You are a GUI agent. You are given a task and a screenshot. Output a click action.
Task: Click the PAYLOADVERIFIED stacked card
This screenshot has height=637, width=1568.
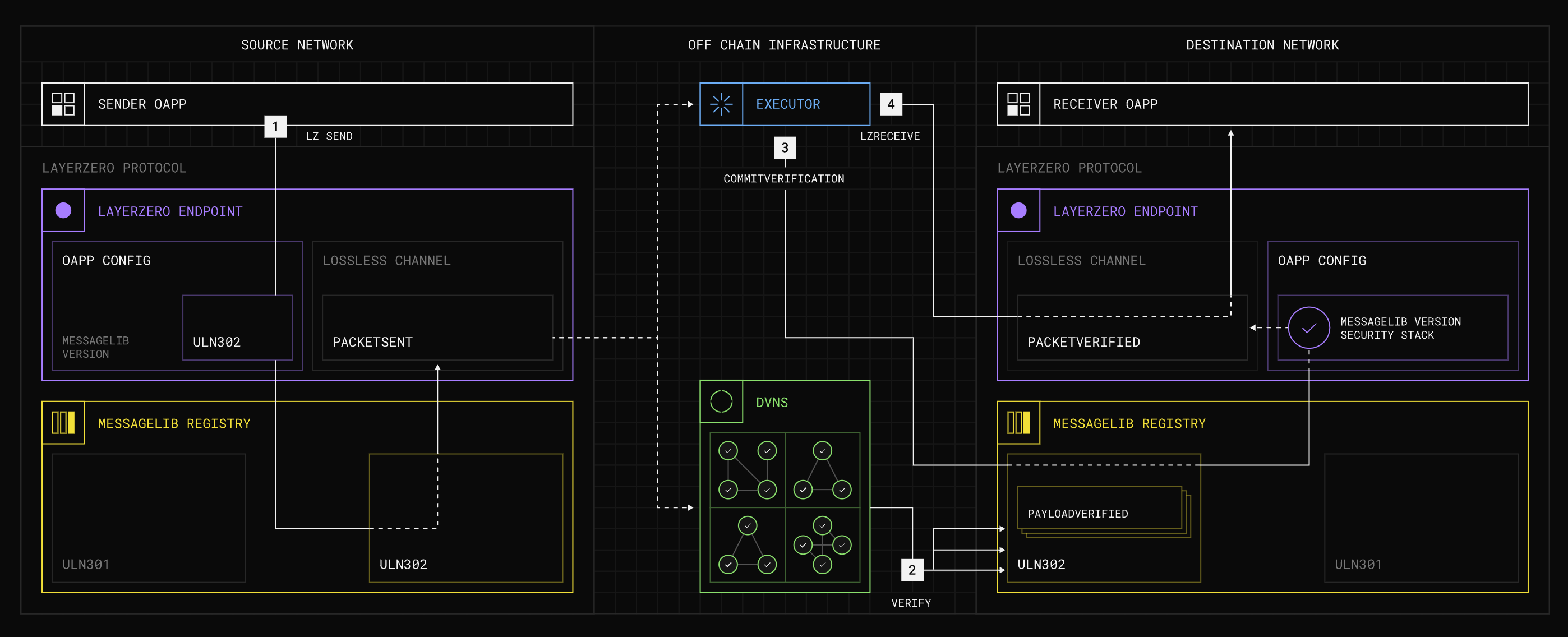(x=1103, y=511)
